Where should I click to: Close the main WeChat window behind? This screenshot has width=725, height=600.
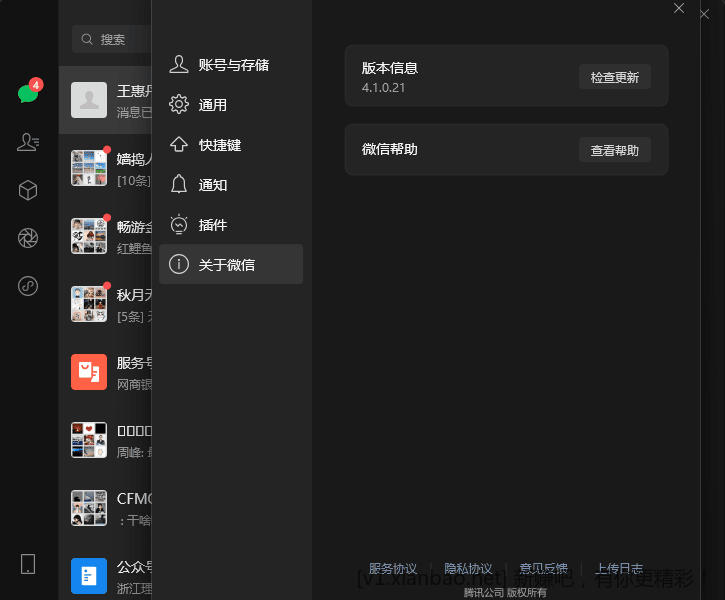(x=704, y=14)
